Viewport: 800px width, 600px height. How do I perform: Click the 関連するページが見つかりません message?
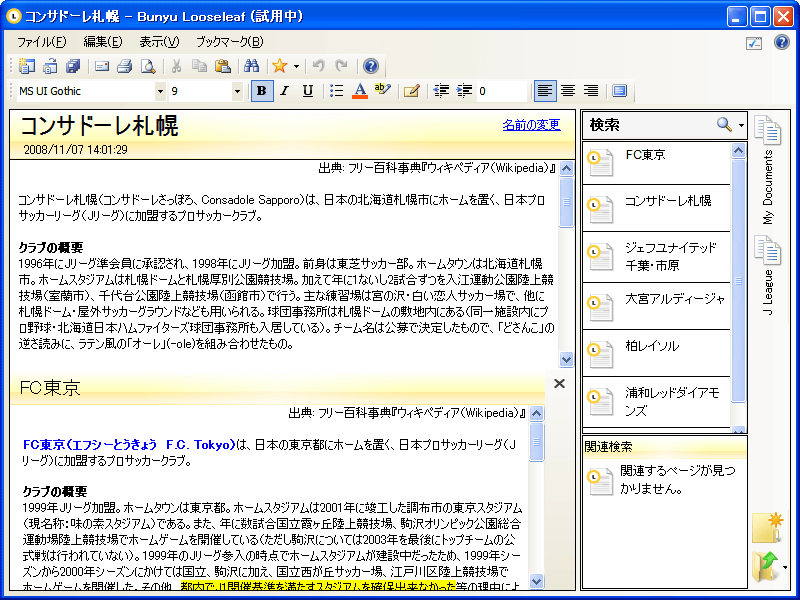point(678,480)
